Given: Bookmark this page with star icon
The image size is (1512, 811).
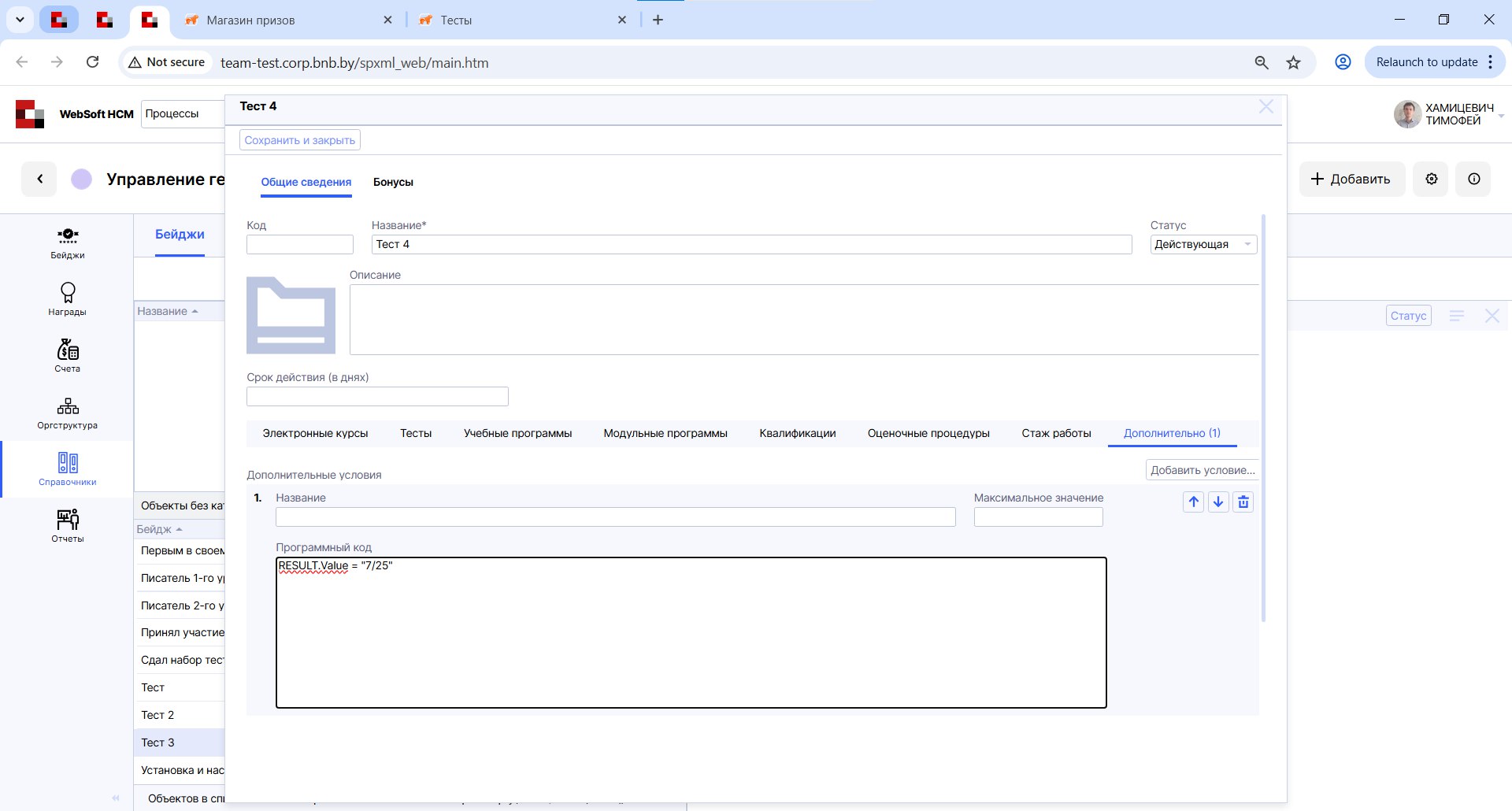Looking at the screenshot, I should 1293,63.
